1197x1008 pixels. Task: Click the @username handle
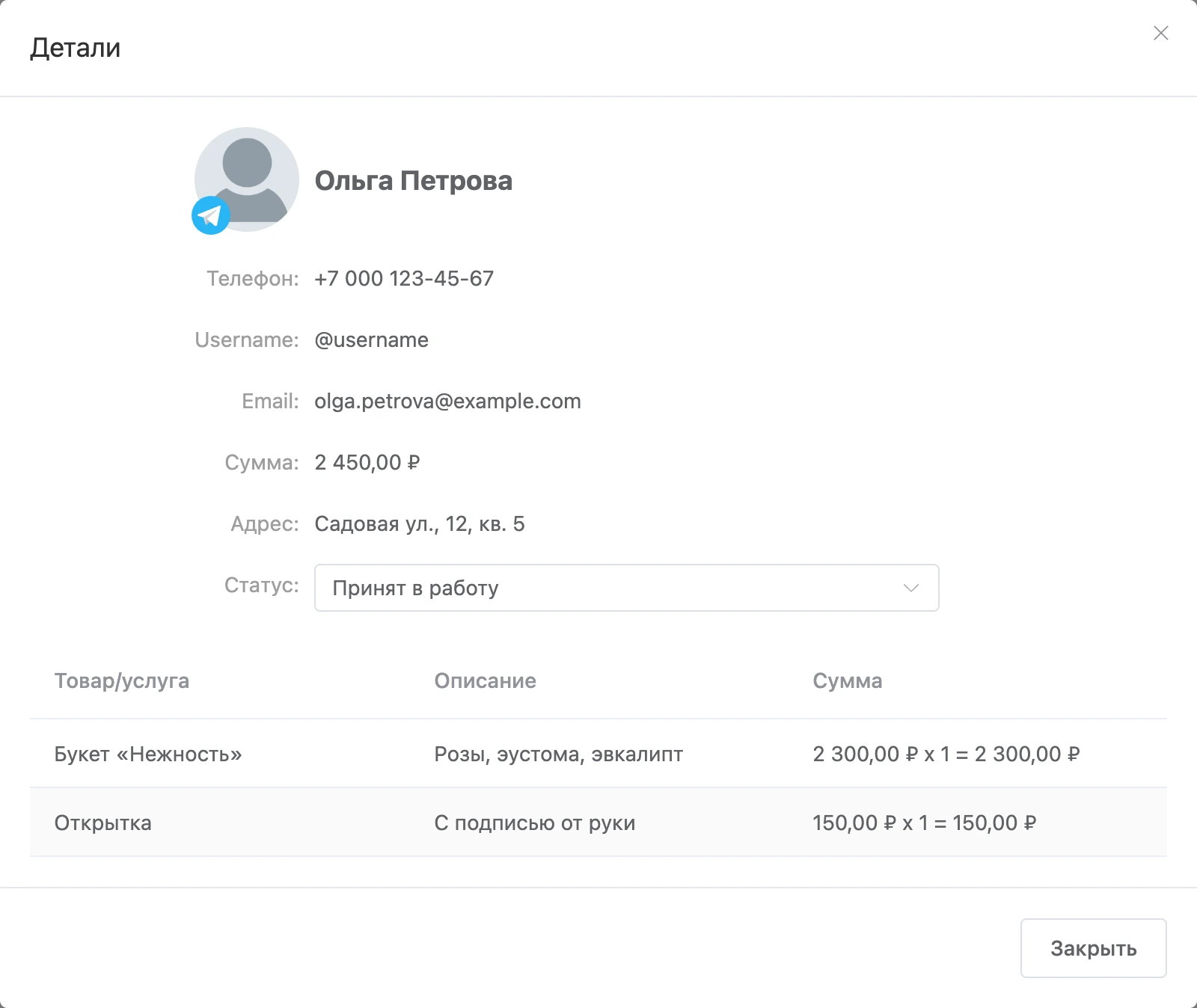coord(371,339)
